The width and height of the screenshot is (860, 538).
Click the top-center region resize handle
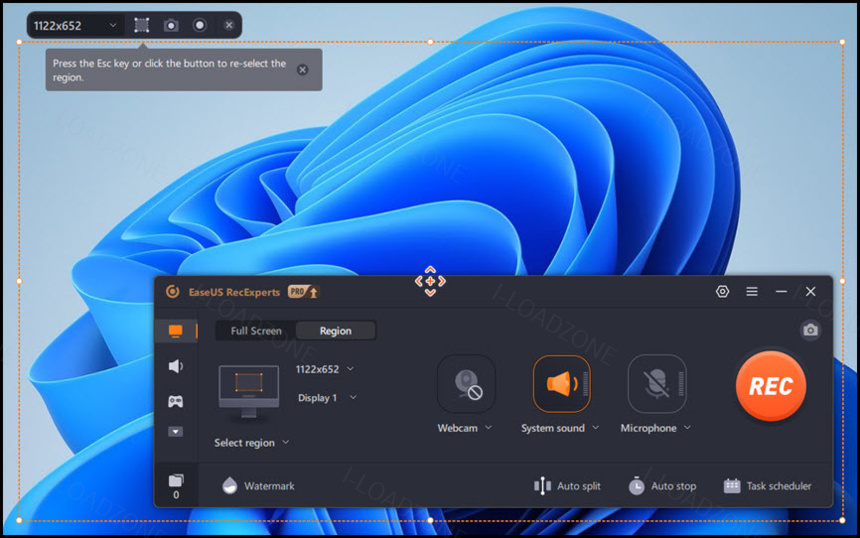(x=431, y=42)
